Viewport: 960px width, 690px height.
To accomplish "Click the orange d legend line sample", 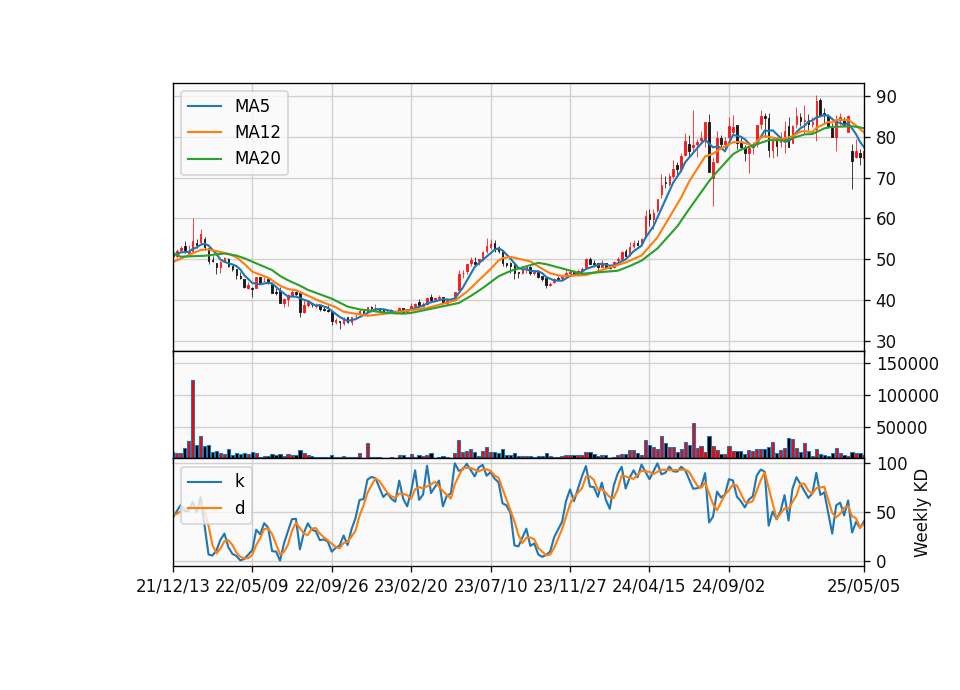I will [x=204, y=508].
